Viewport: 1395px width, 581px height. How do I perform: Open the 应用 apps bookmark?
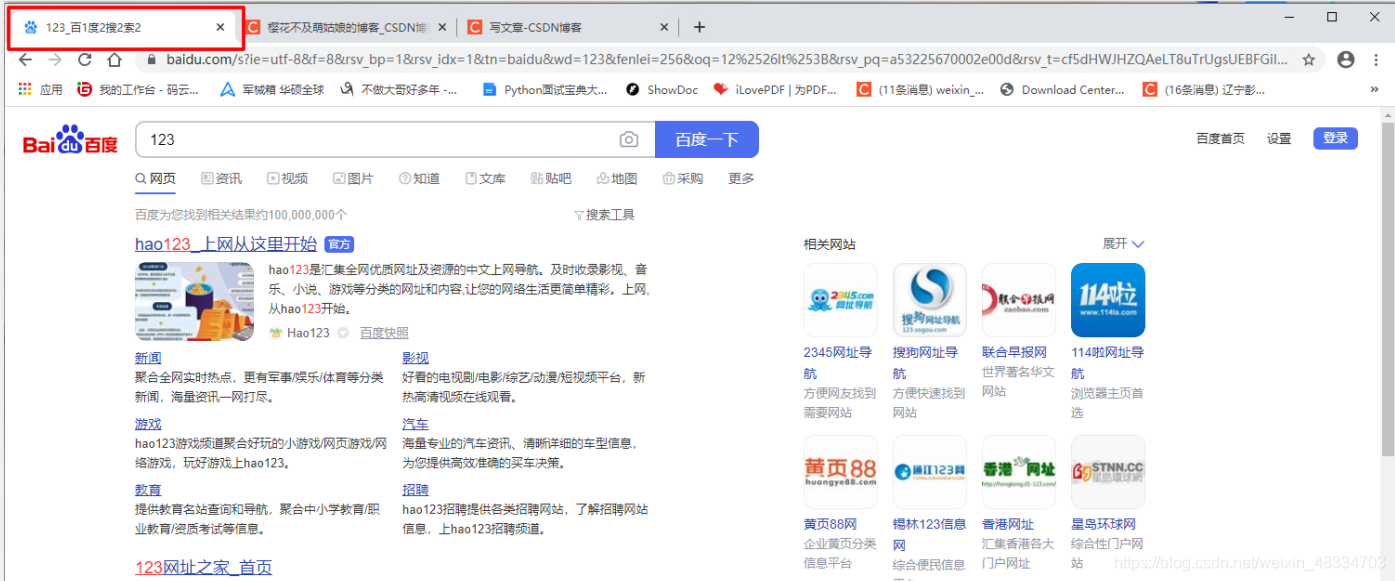click(x=41, y=90)
